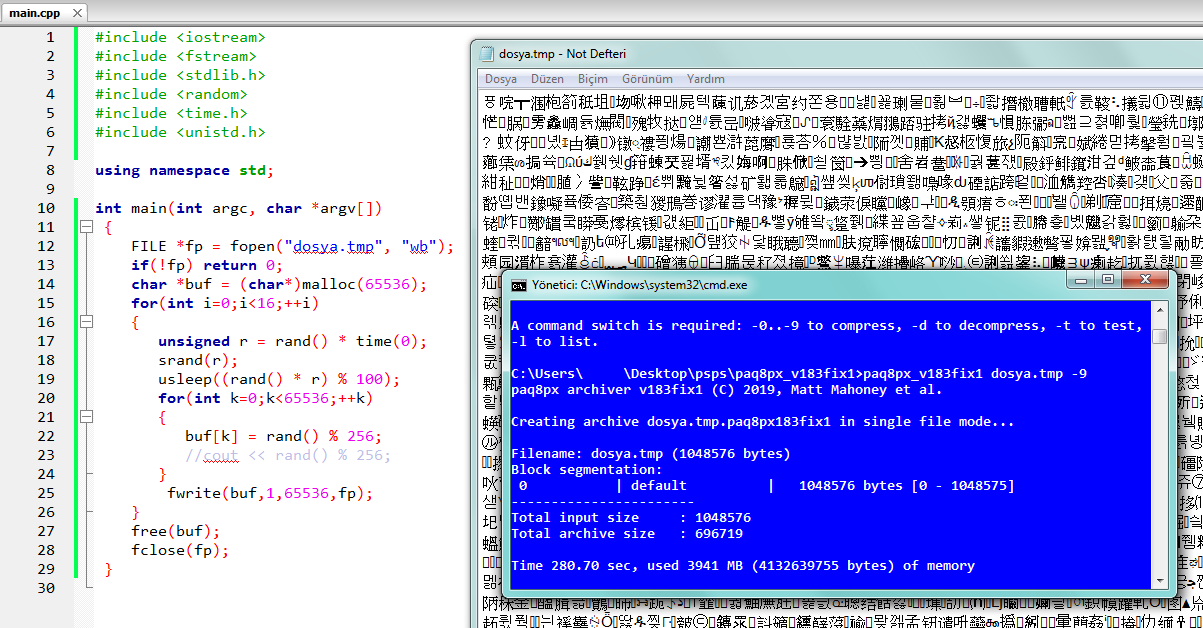1203x628 pixels.
Task: Open the Biçim menu in Not Defteri
Action: (593, 78)
